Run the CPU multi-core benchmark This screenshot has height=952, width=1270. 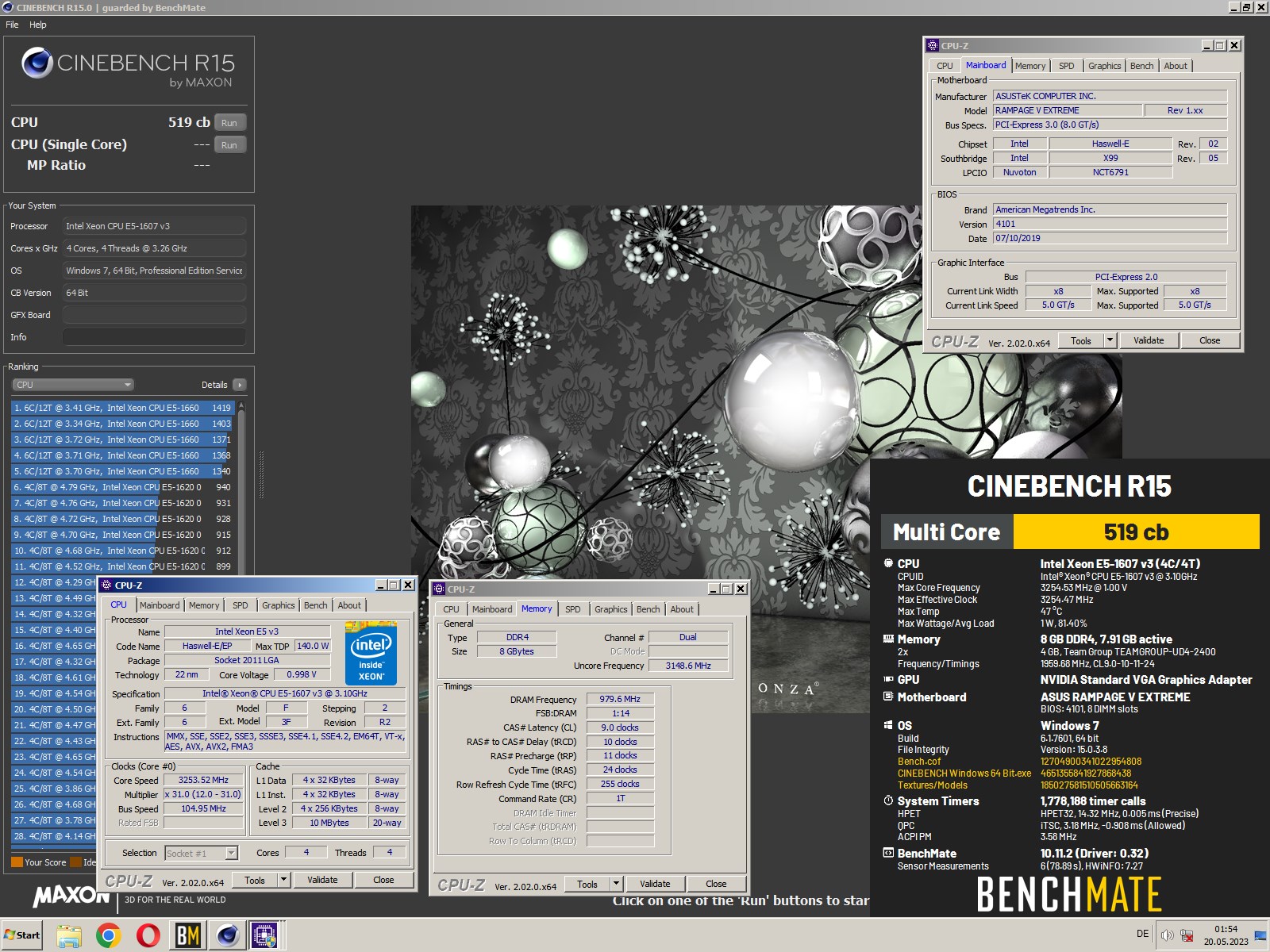pyautogui.click(x=229, y=123)
